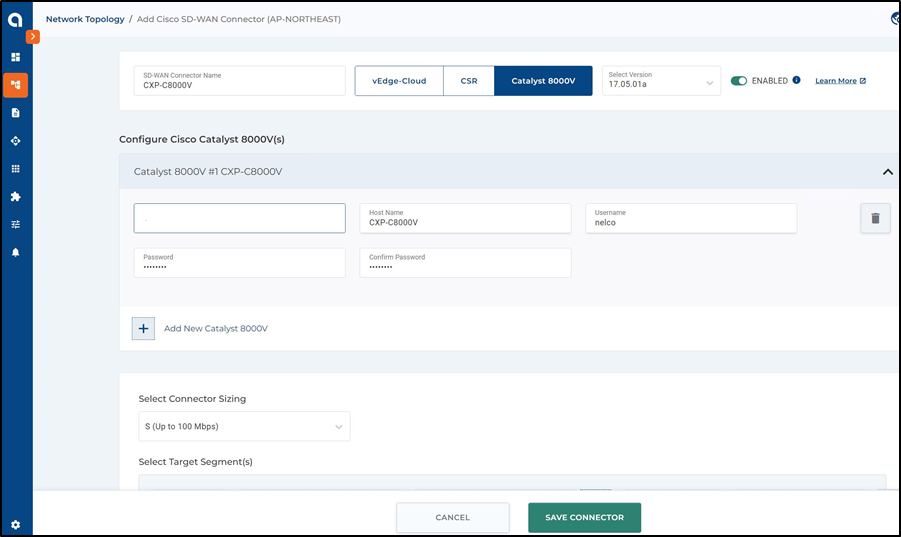The image size is (901, 537).
Task: Click the Host Name input field
Action: (465, 218)
